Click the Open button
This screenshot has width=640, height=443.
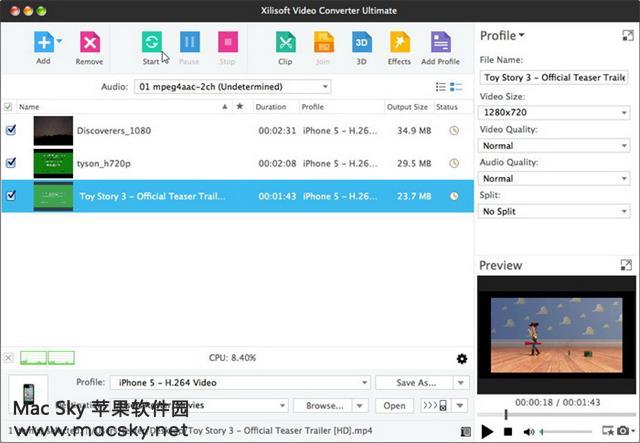[x=394, y=405]
